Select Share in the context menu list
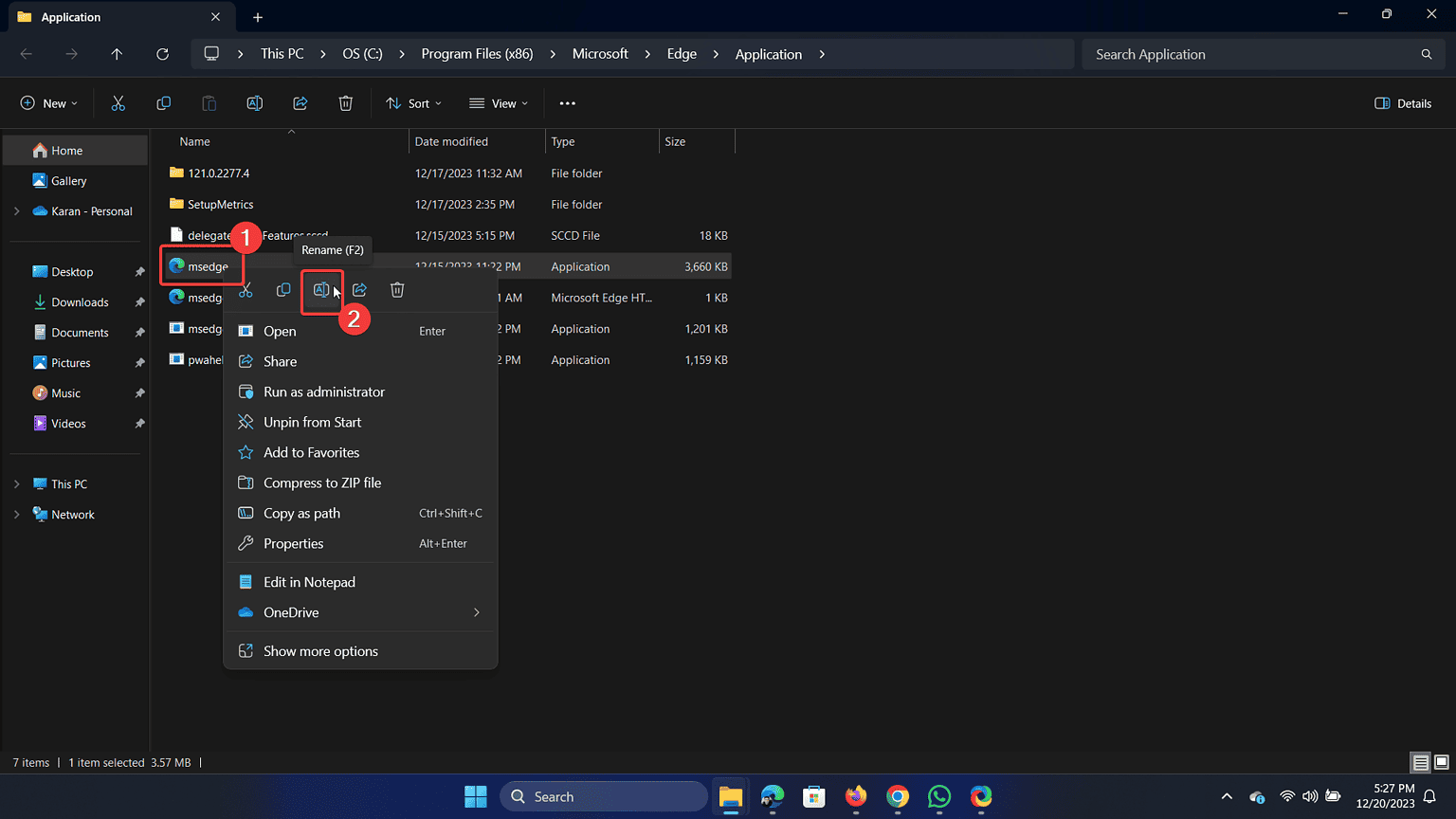The image size is (1456, 819). tap(360, 361)
